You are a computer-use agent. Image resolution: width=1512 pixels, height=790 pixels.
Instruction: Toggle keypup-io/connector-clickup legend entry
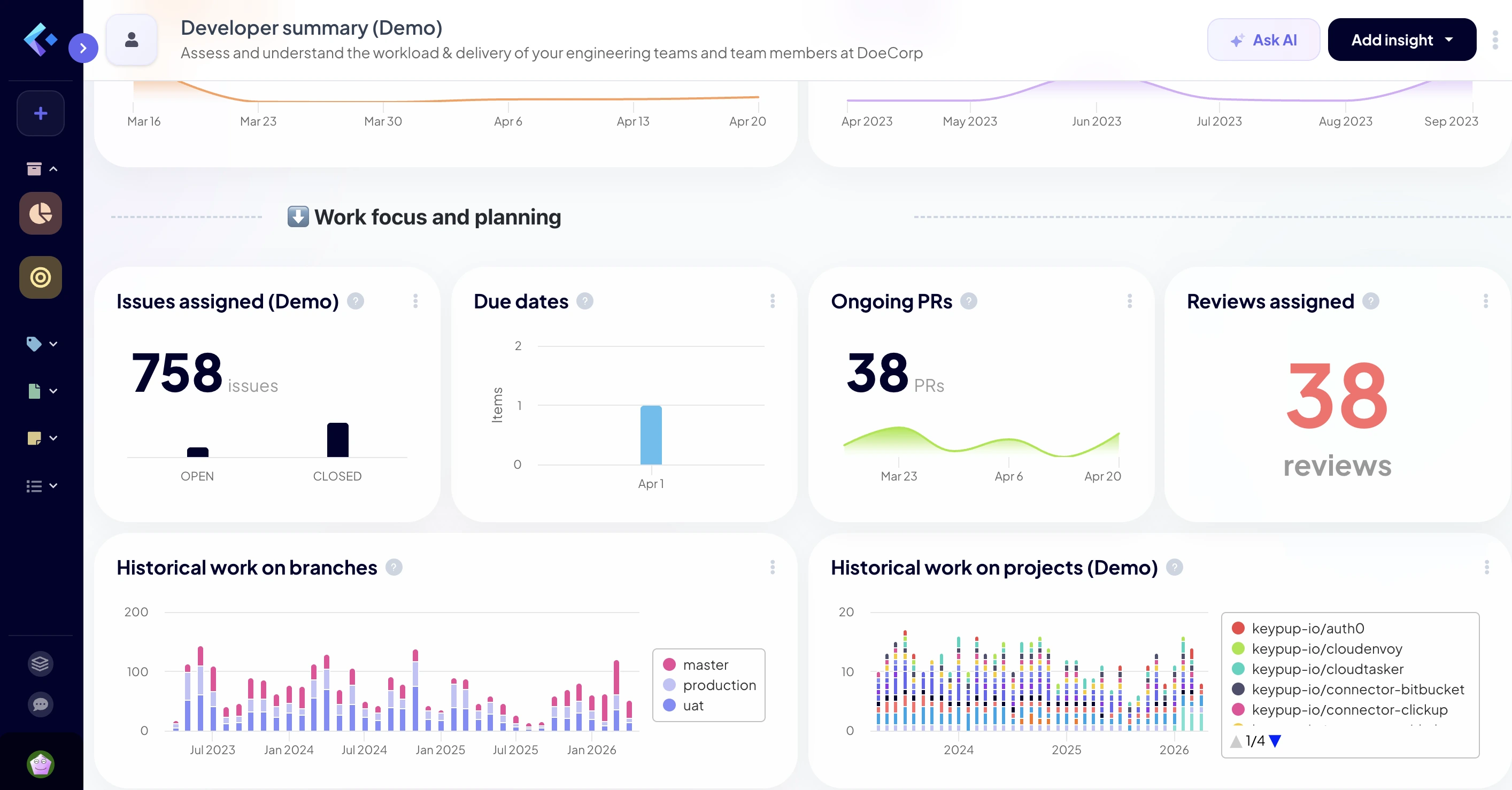[1339, 710]
